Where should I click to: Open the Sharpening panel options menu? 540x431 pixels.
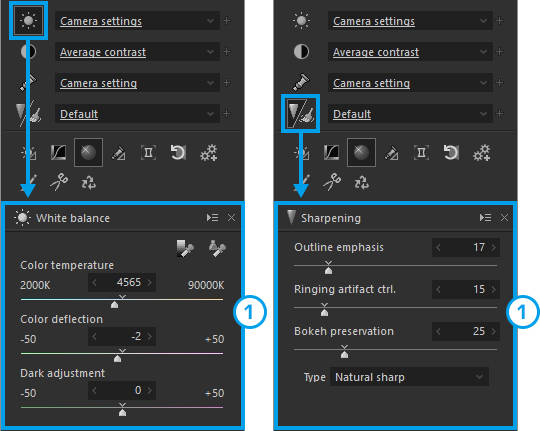click(486, 218)
